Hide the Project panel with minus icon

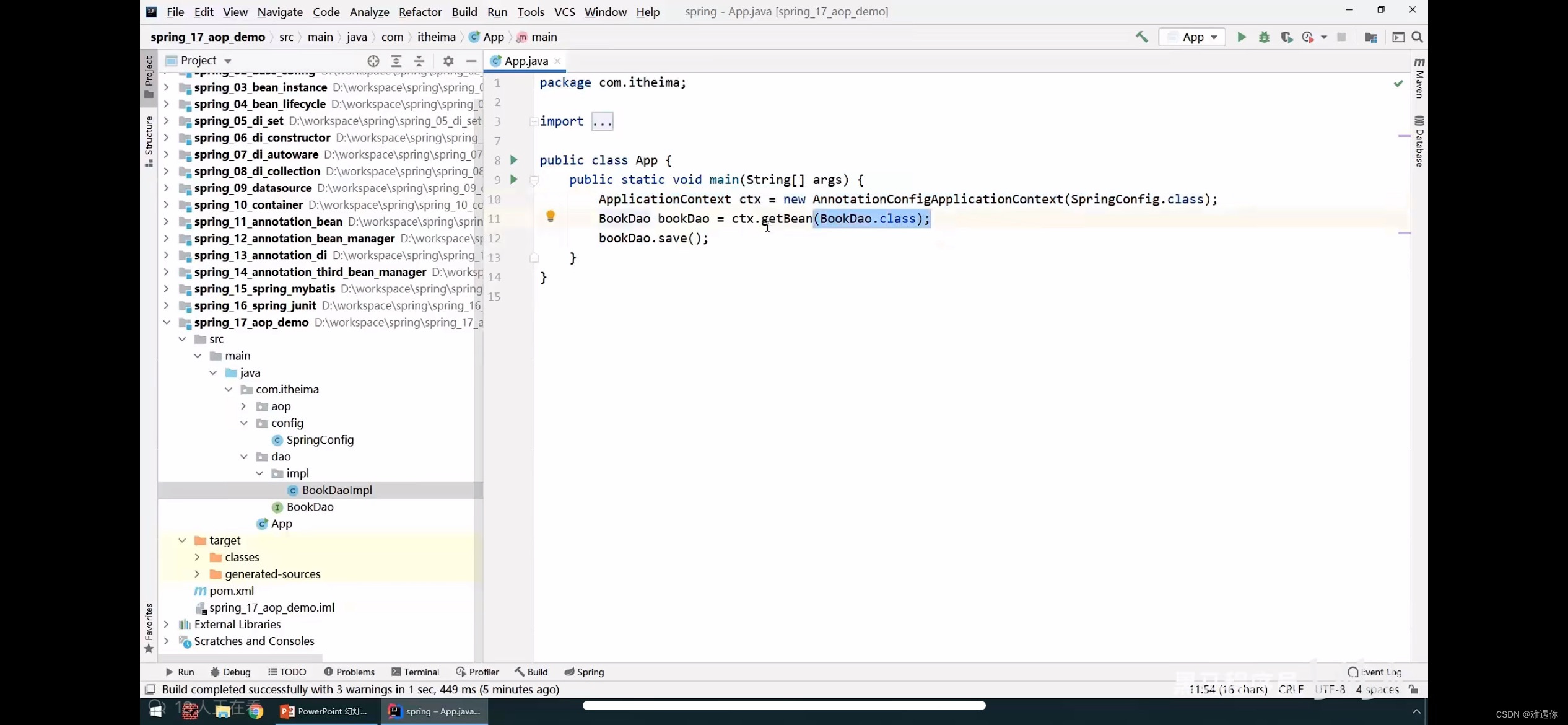click(x=471, y=61)
